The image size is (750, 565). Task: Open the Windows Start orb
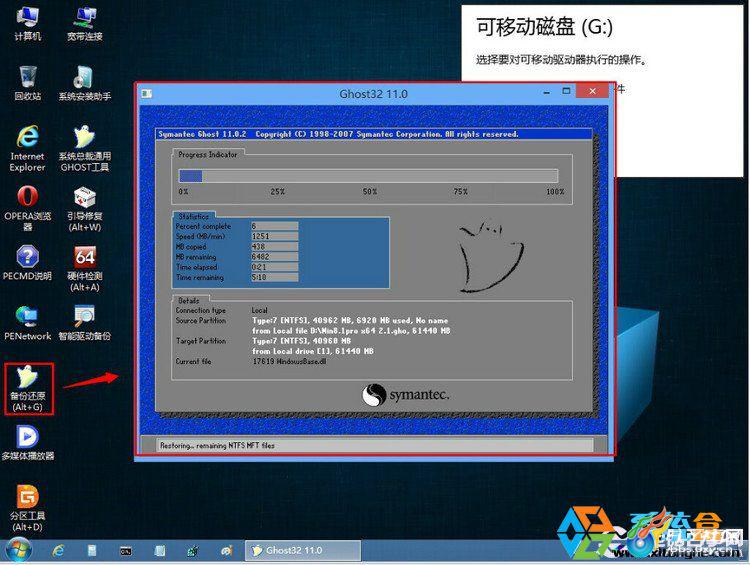18,551
